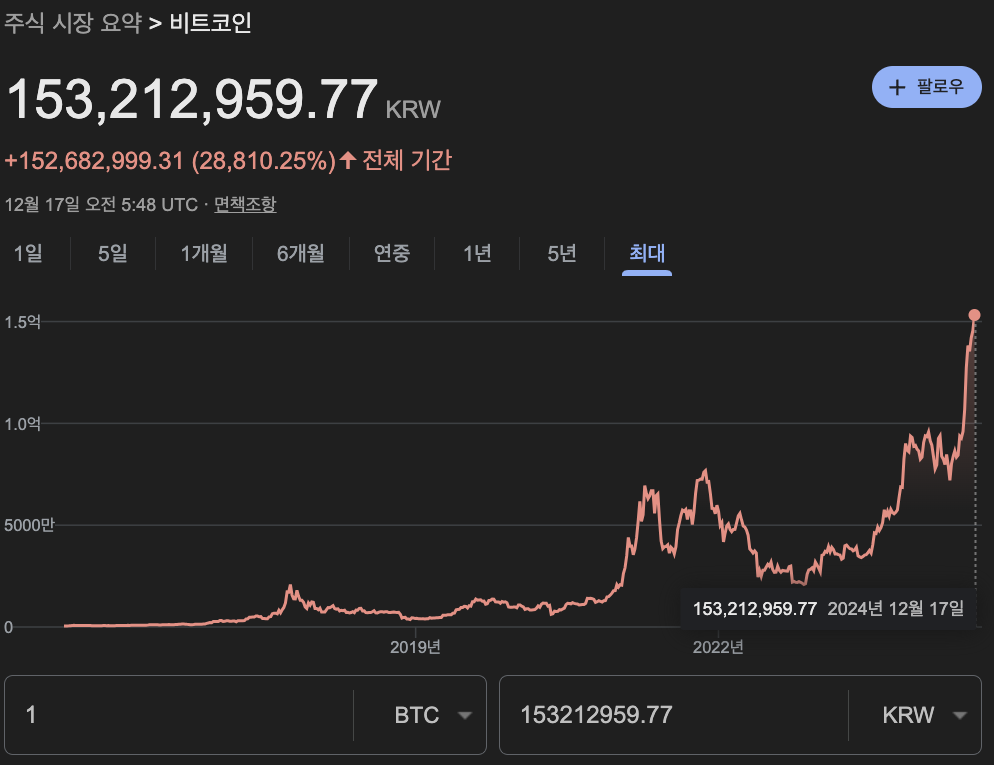
Task: Click the KRW value input field
Action: (670, 714)
